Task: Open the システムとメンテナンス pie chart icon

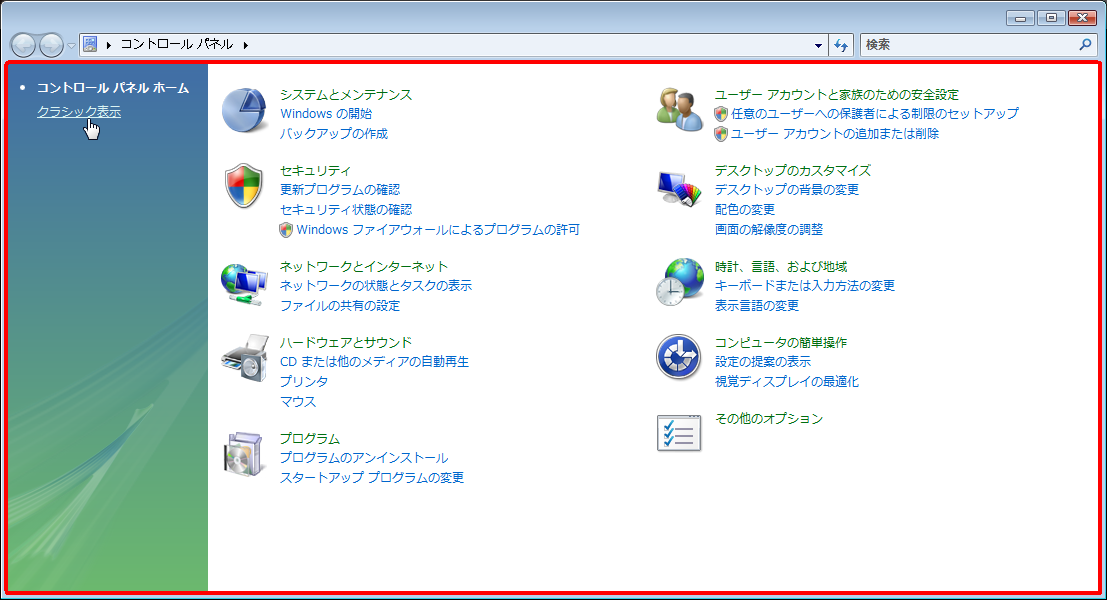Action: pyautogui.click(x=244, y=111)
